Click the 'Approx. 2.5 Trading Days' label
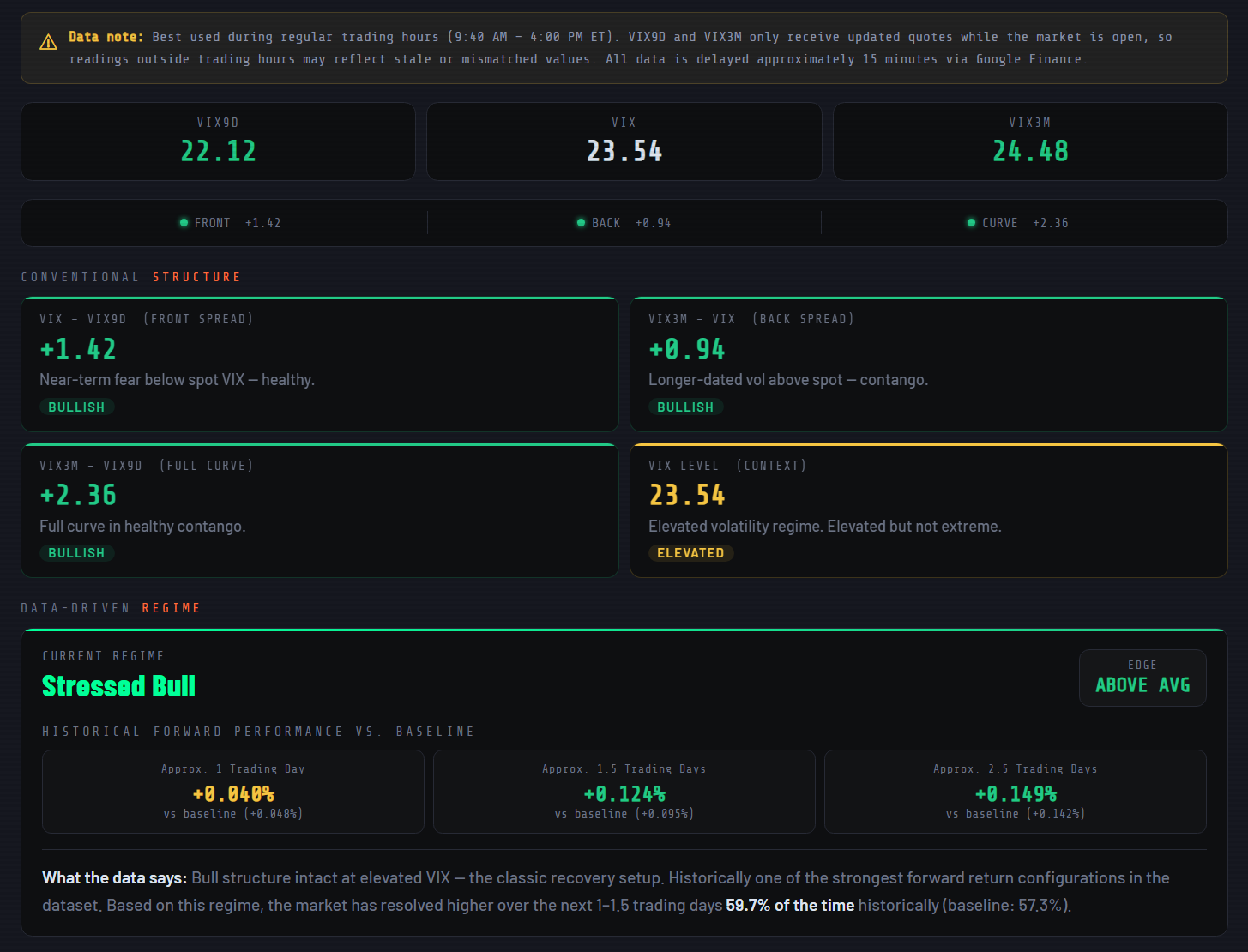Image resolution: width=1248 pixels, height=952 pixels. (1016, 769)
